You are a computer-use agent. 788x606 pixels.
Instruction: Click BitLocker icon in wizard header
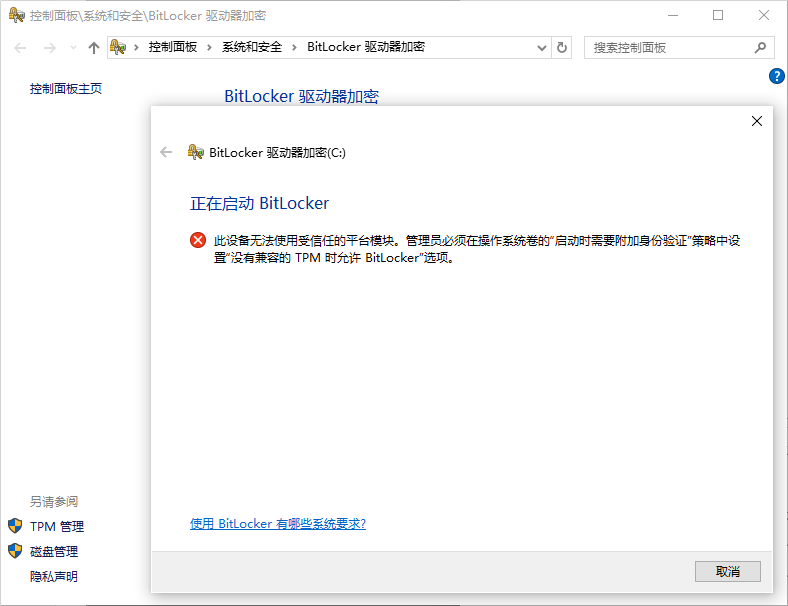pyautogui.click(x=195, y=152)
